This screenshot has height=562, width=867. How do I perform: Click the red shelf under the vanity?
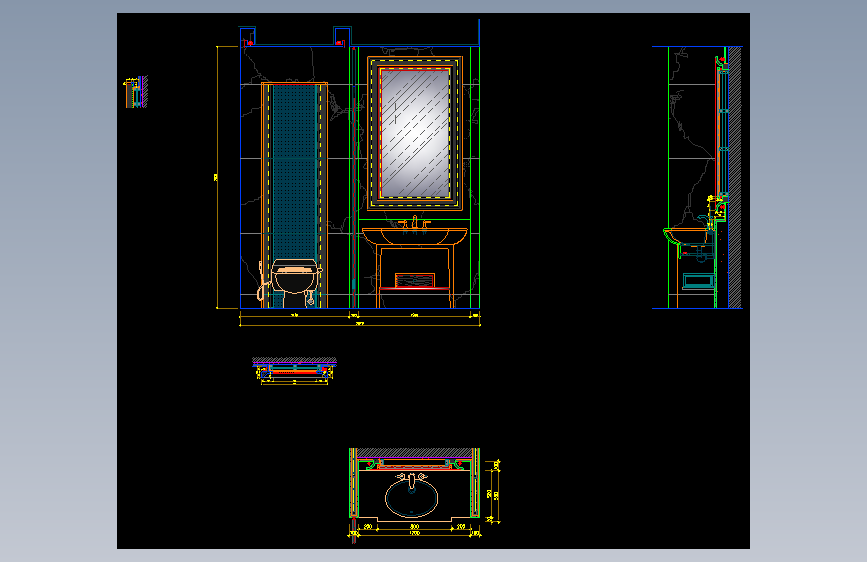(415, 288)
